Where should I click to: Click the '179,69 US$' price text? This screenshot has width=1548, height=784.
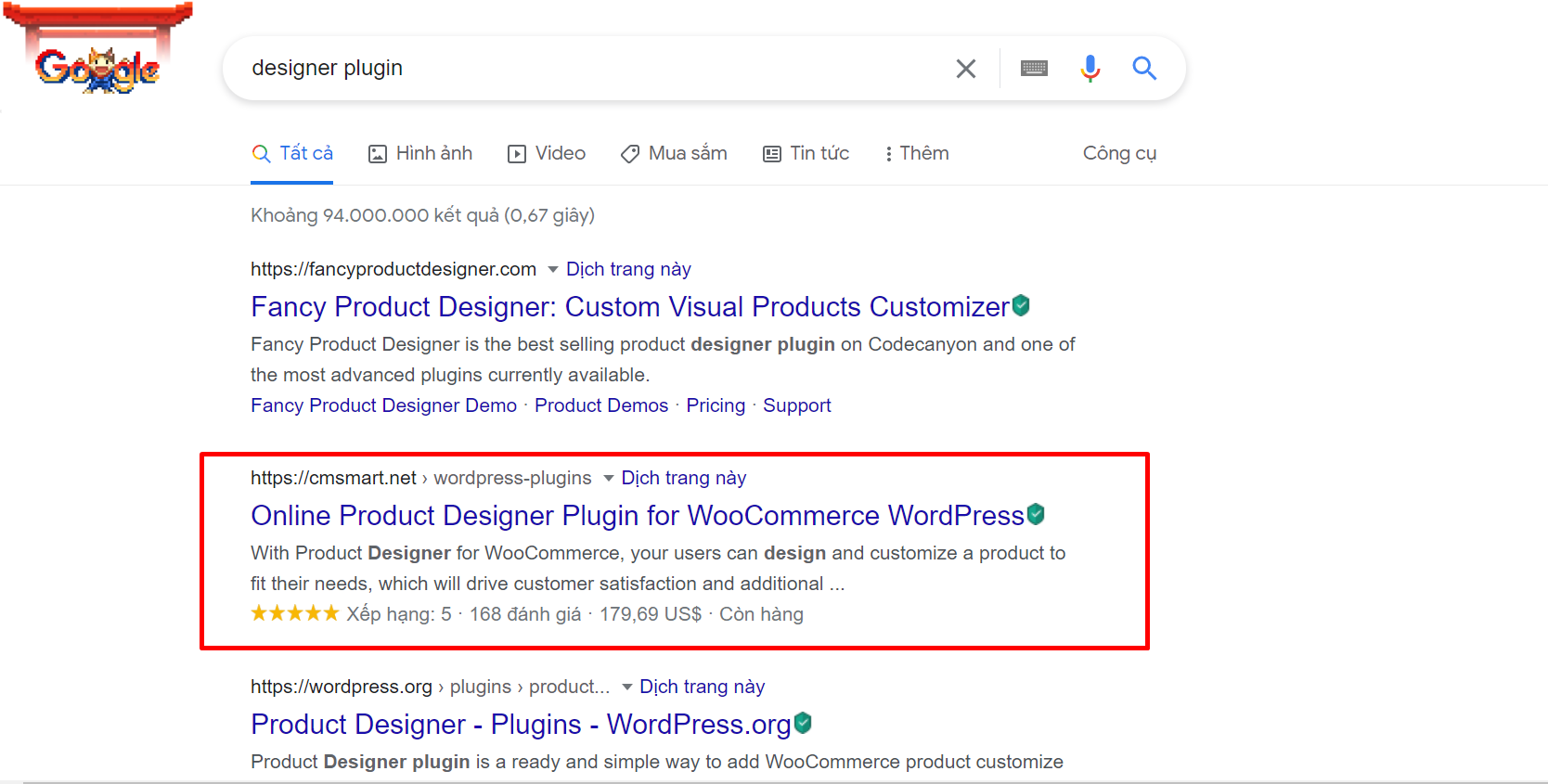point(651,614)
